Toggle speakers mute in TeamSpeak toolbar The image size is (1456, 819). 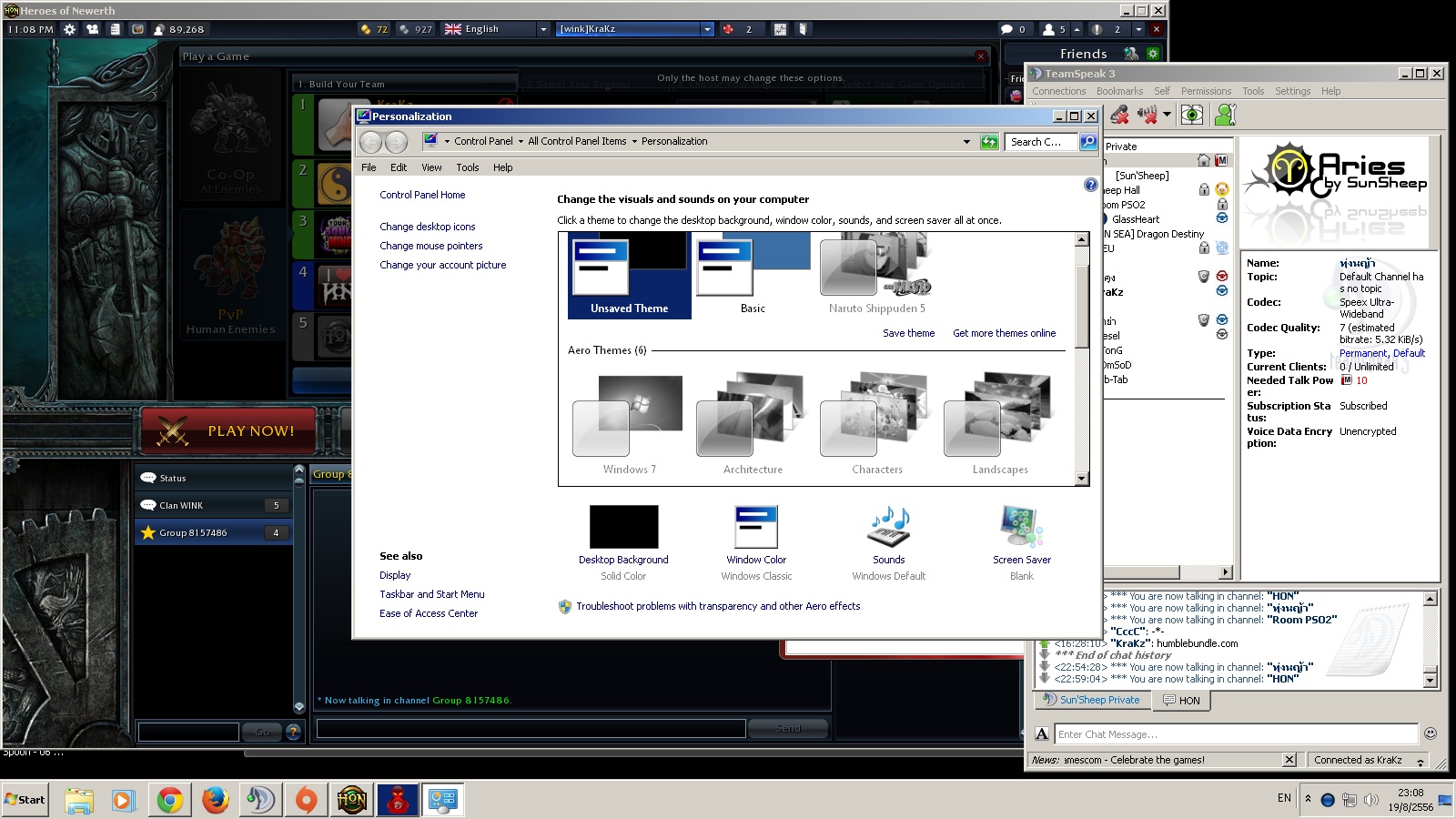click(1147, 115)
